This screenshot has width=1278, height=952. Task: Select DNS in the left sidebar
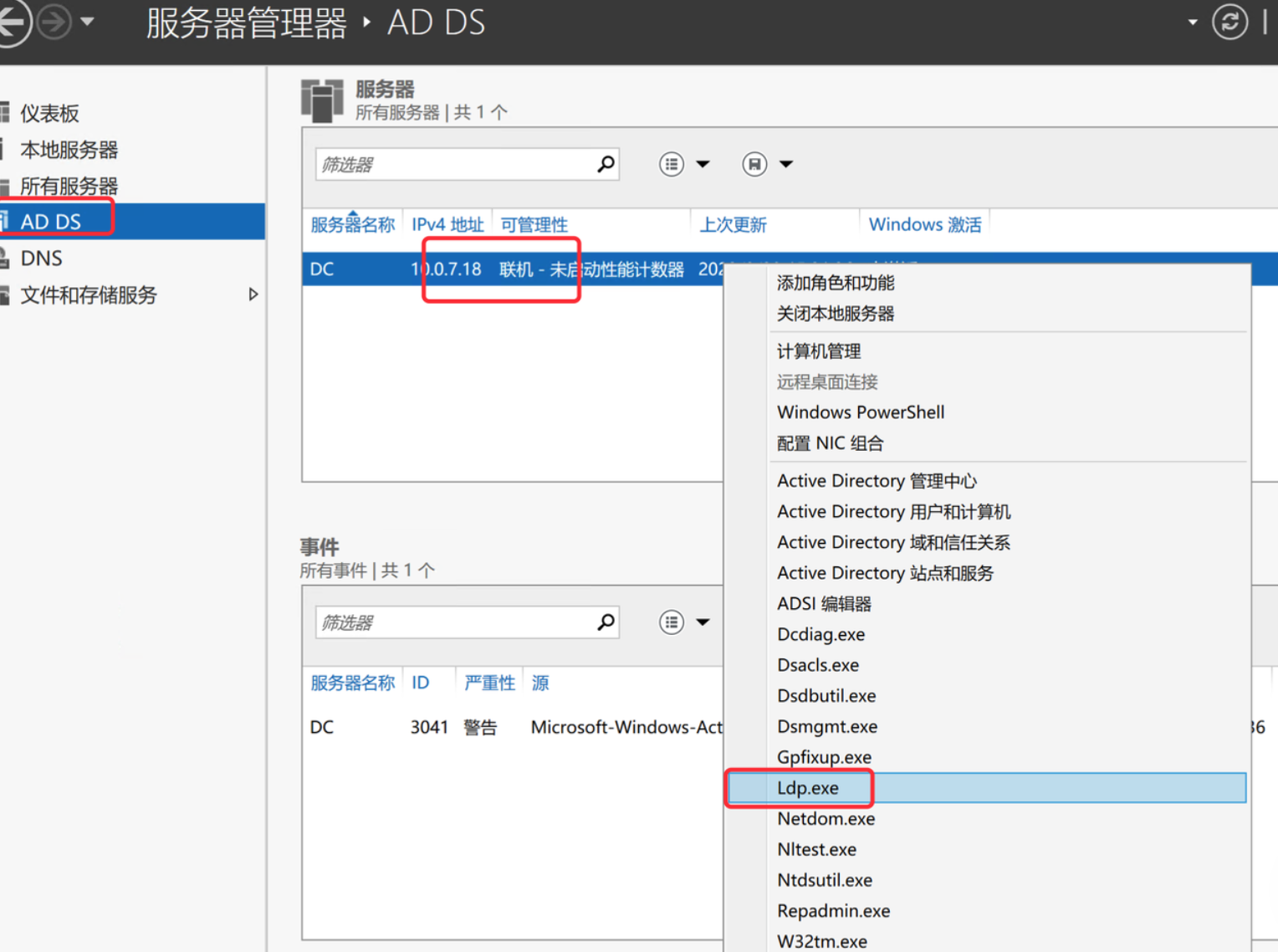point(42,258)
